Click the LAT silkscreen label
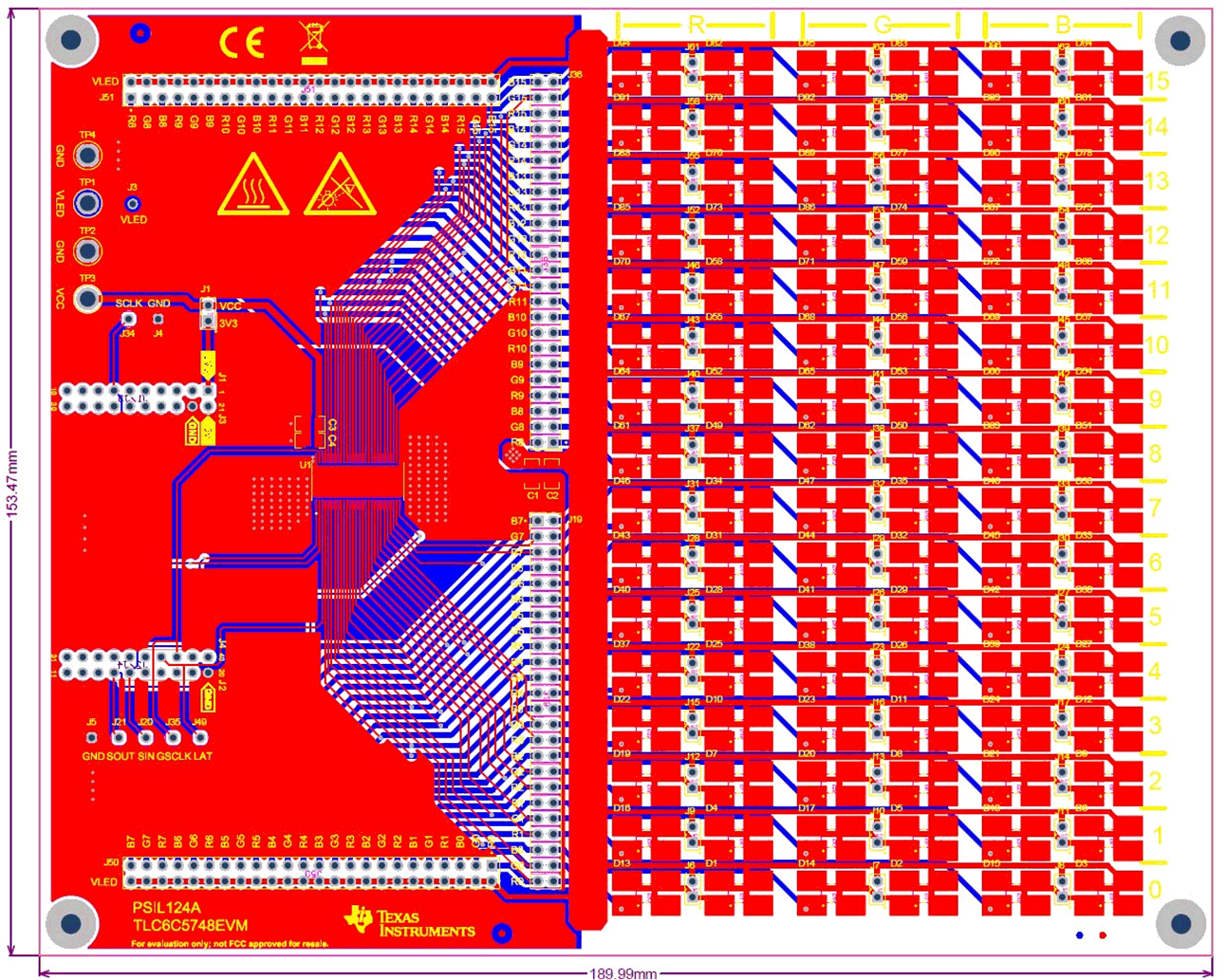Screen dimensions: 1227x980 click(x=203, y=756)
